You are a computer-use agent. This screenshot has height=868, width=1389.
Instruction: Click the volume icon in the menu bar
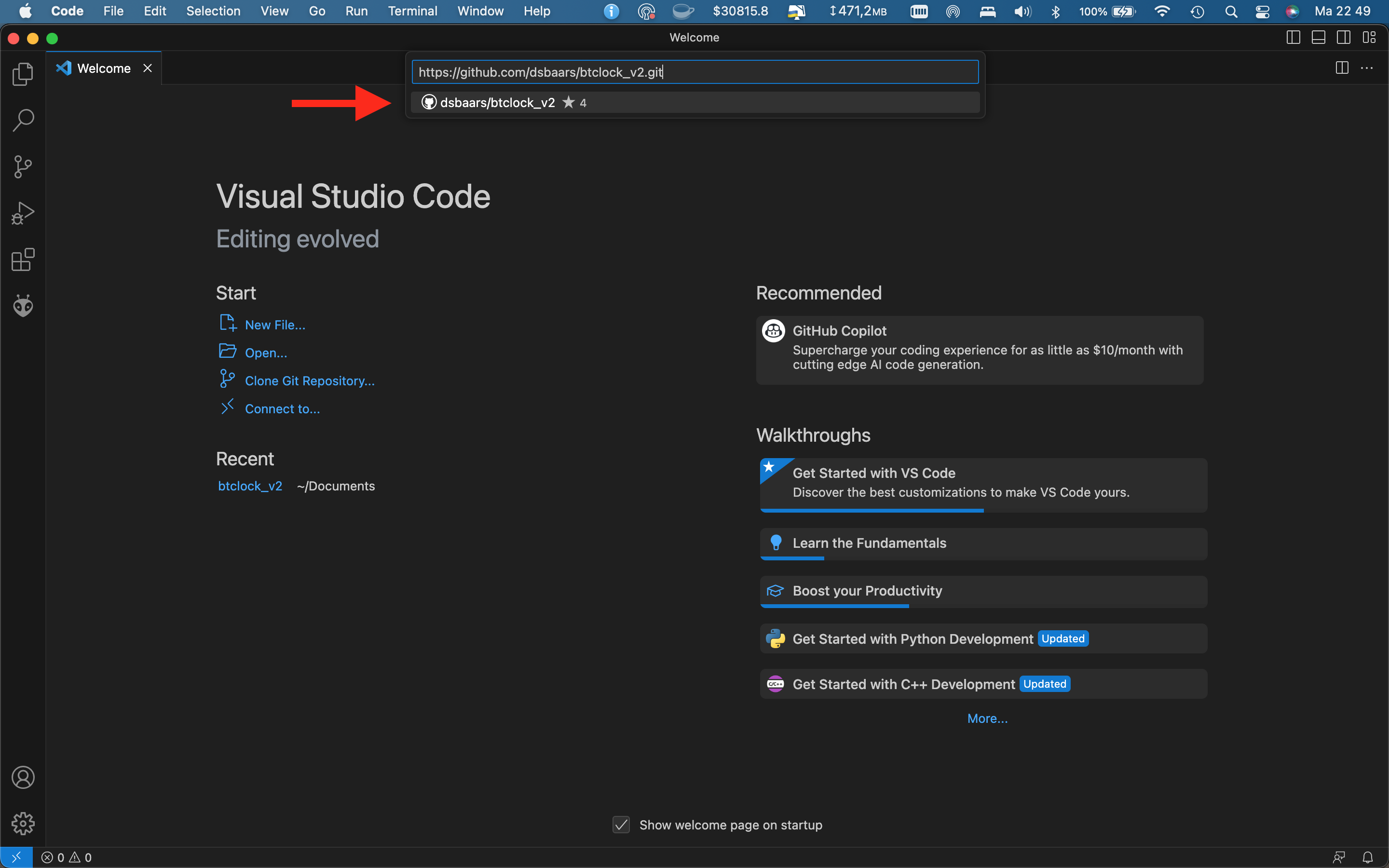(x=1022, y=12)
